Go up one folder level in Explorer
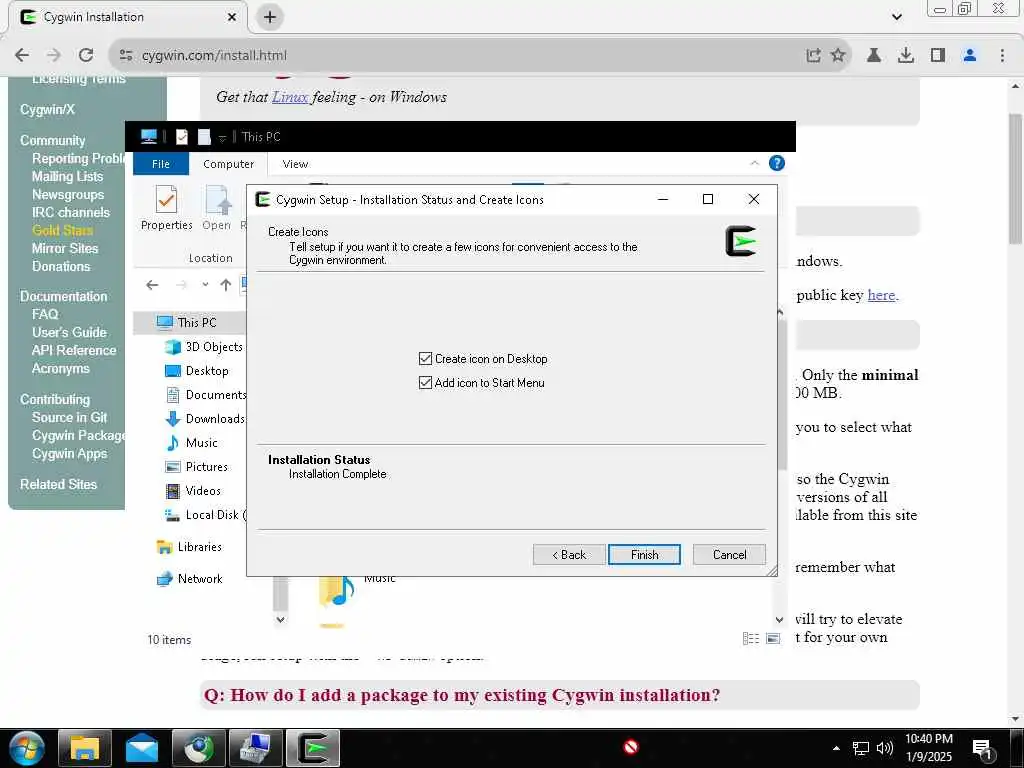Image resolution: width=1024 pixels, height=768 pixels. (x=225, y=285)
